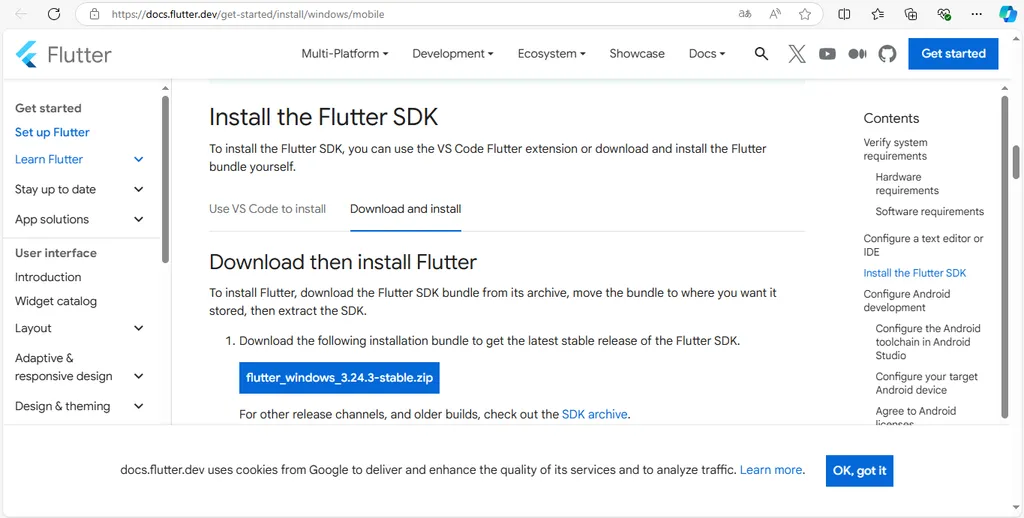
Task: Jump to Hardware requirements in Contents
Action: tap(907, 184)
